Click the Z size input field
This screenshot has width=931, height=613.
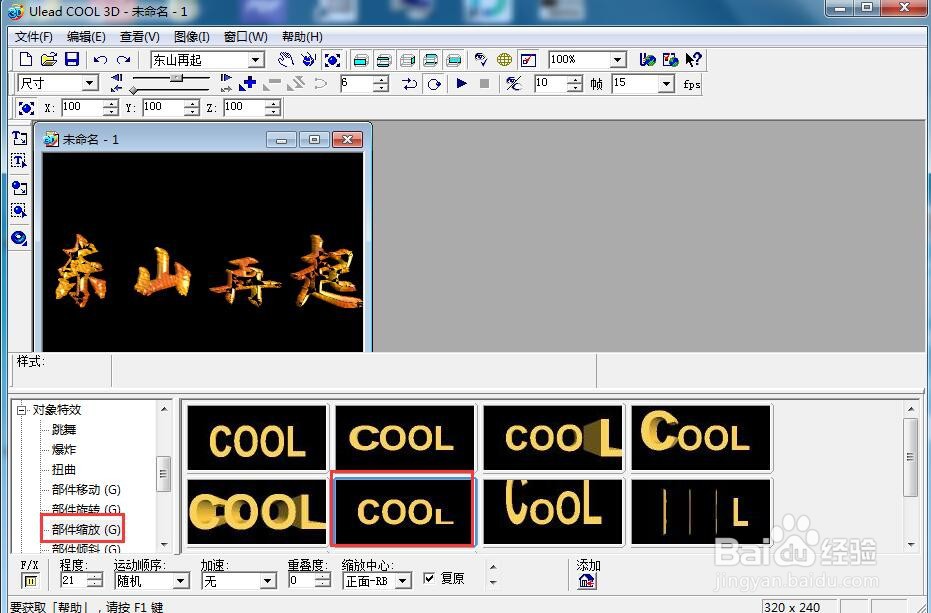coord(244,108)
